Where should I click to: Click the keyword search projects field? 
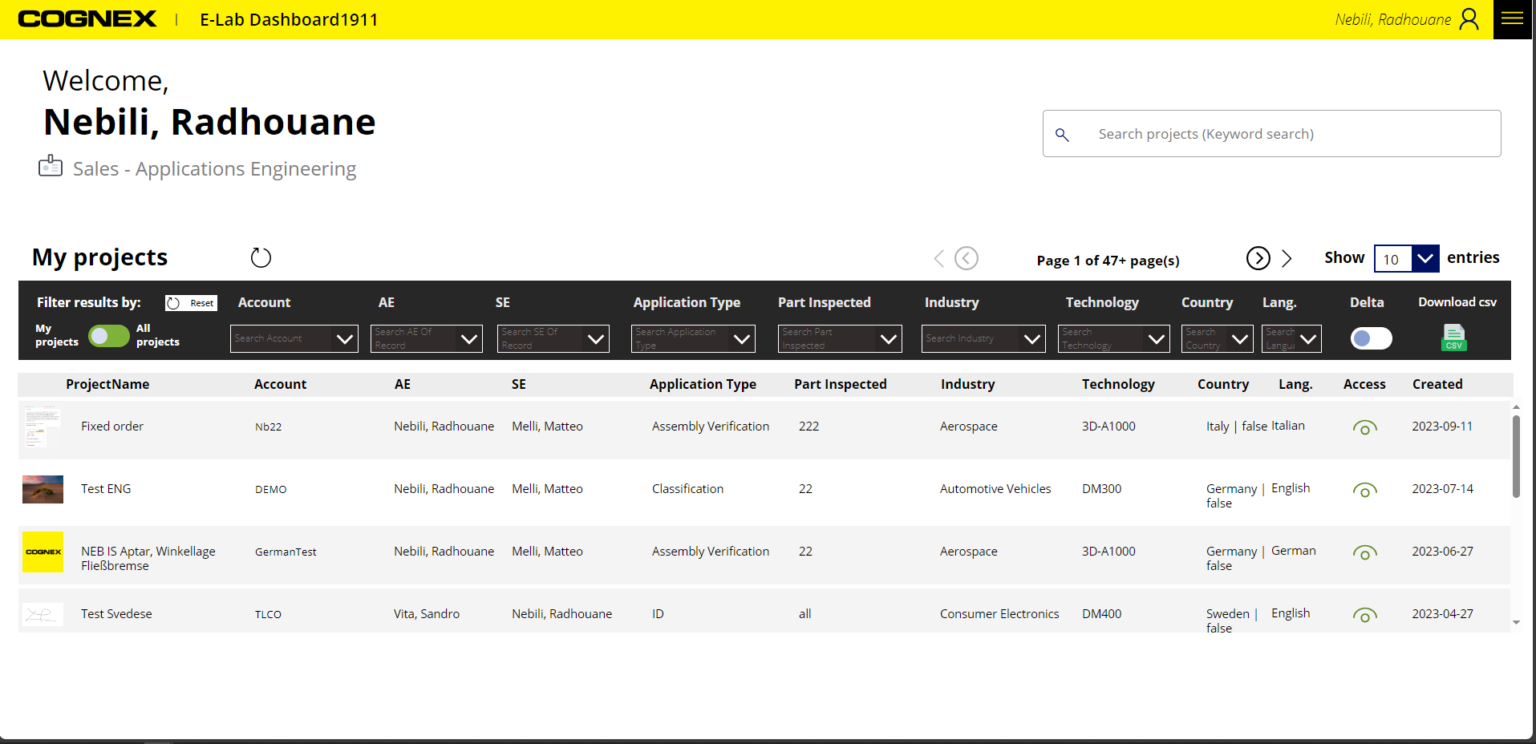point(1271,134)
